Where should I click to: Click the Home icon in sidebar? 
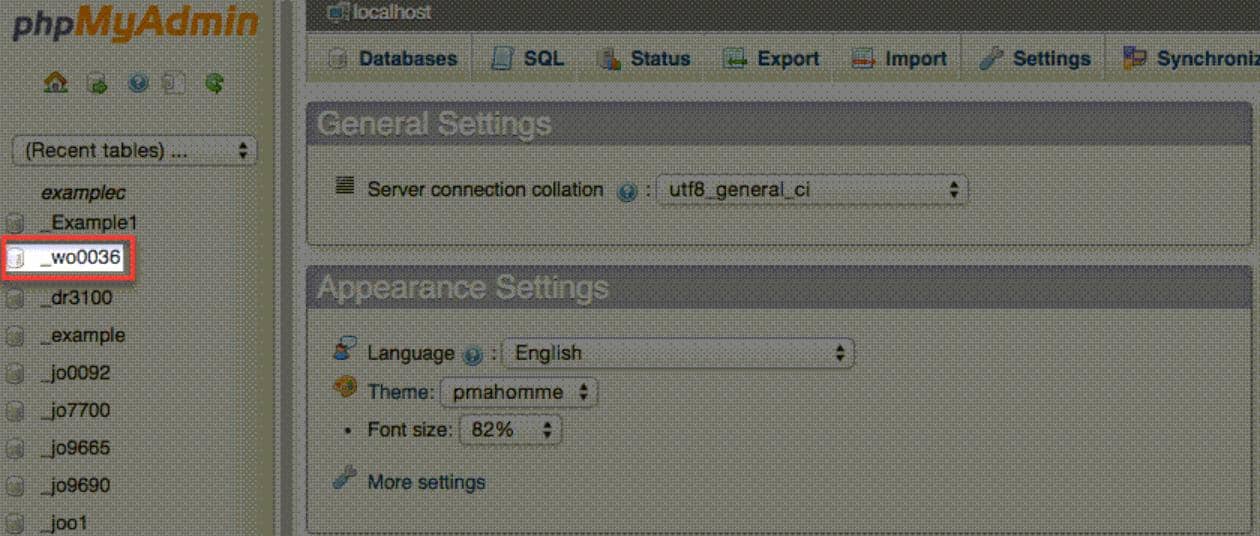coord(56,84)
